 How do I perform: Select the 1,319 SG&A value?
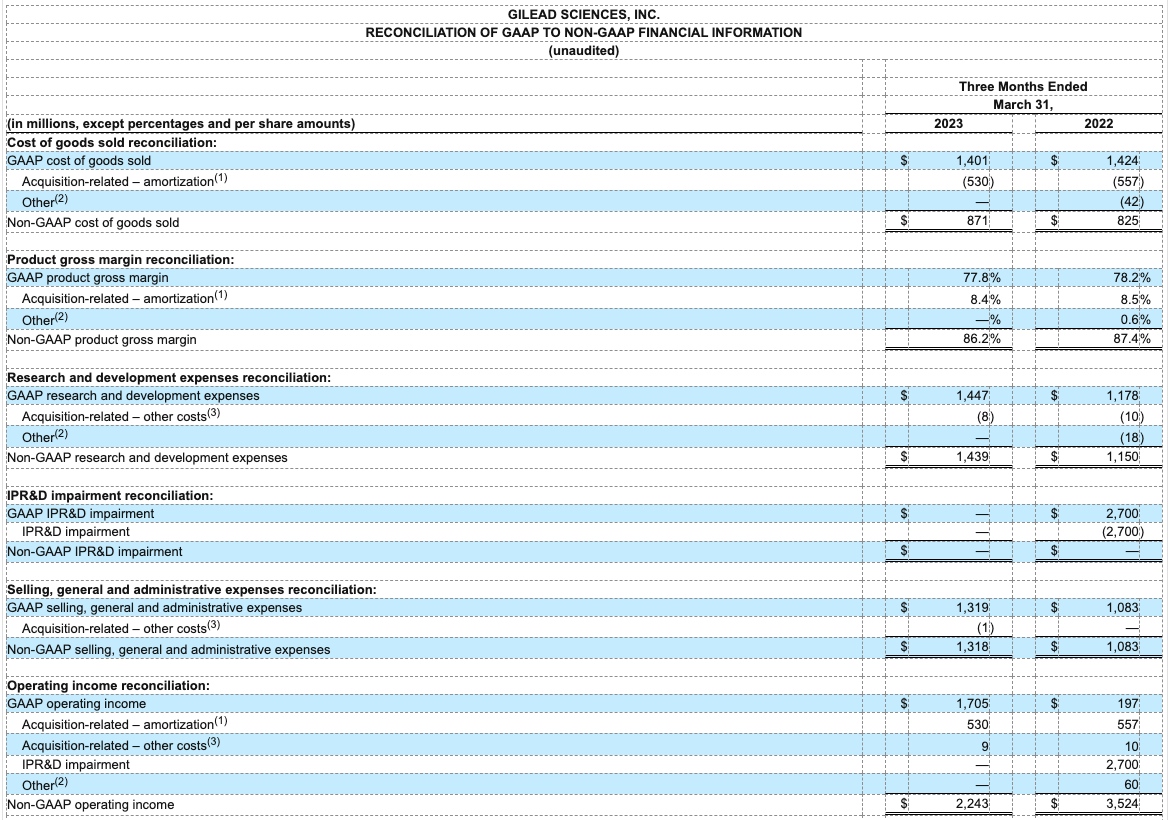click(x=972, y=608)
